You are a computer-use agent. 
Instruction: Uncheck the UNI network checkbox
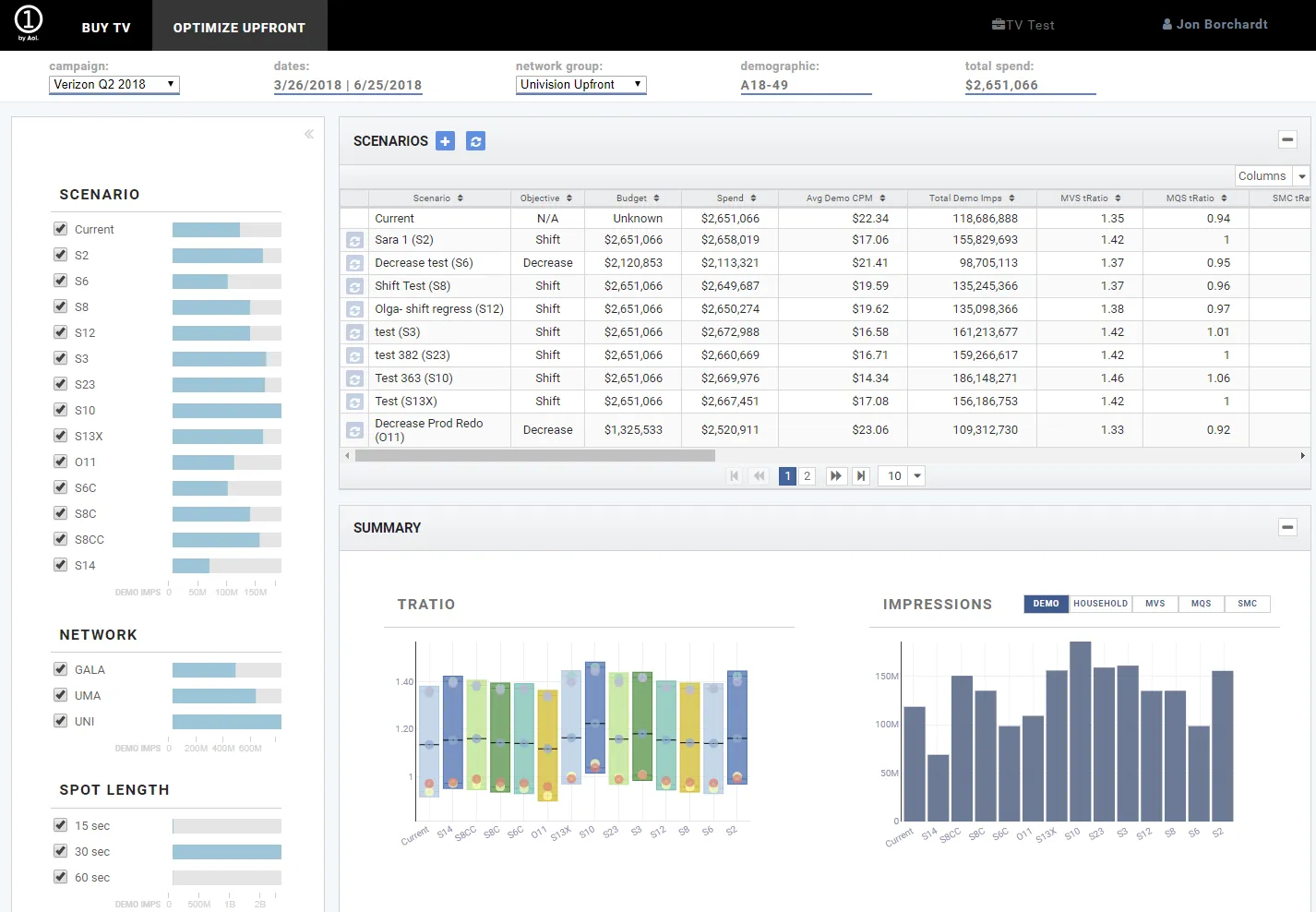[x=61, y=721]
